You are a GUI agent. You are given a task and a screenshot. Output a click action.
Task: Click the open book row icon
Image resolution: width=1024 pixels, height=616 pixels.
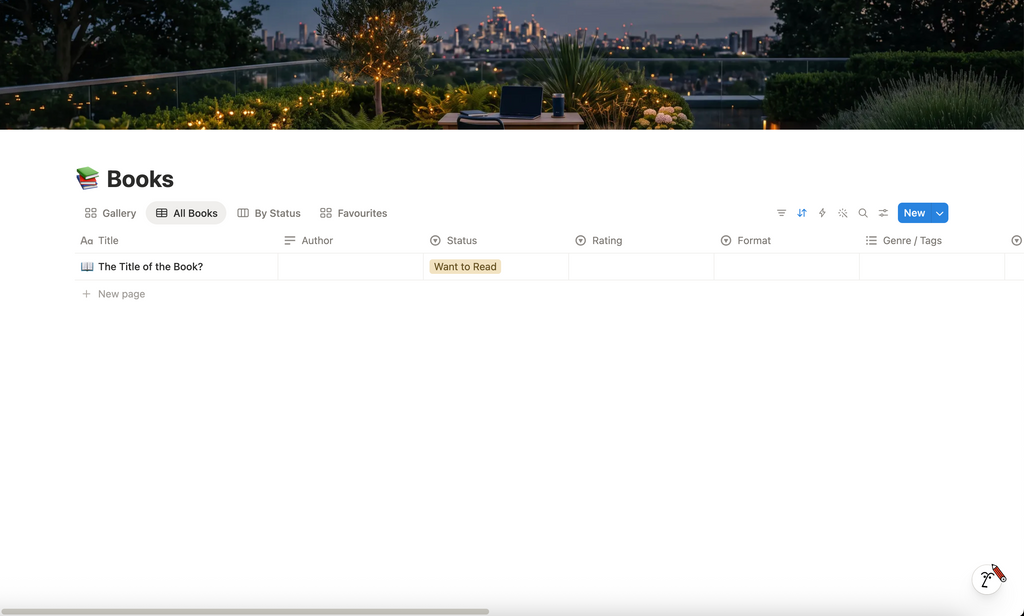point(87,267)
